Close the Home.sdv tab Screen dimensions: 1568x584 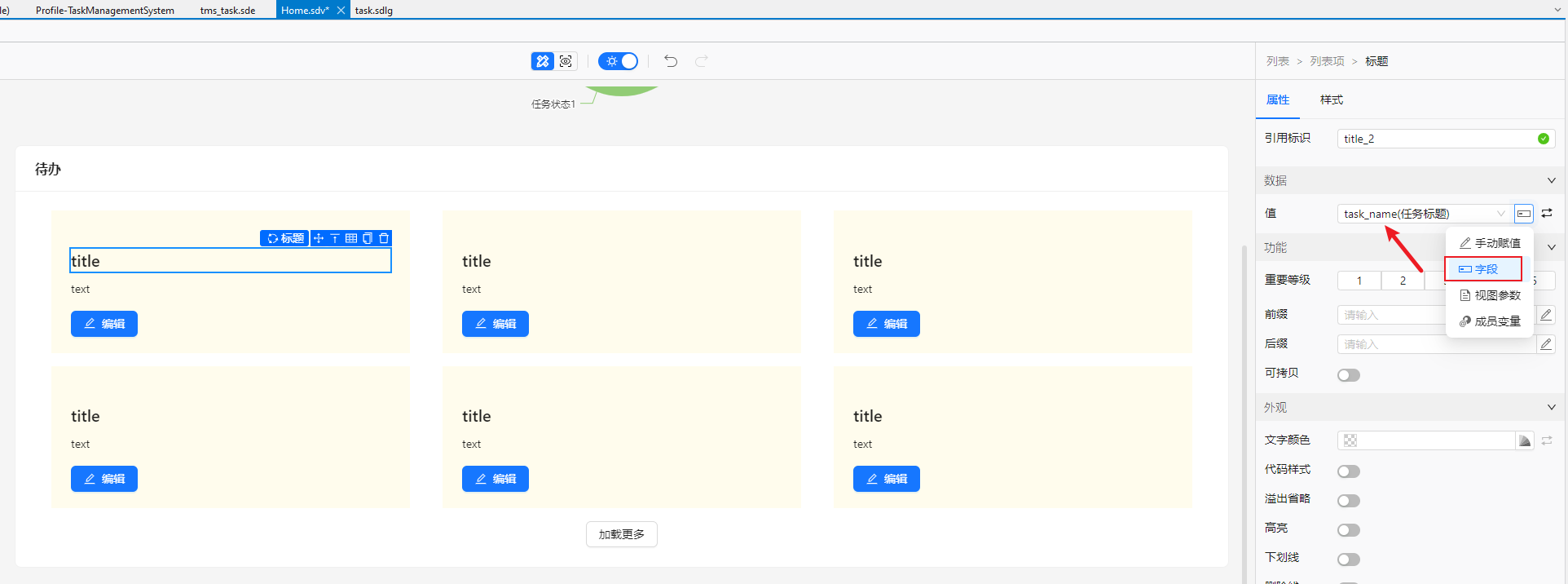click(341, 10)
